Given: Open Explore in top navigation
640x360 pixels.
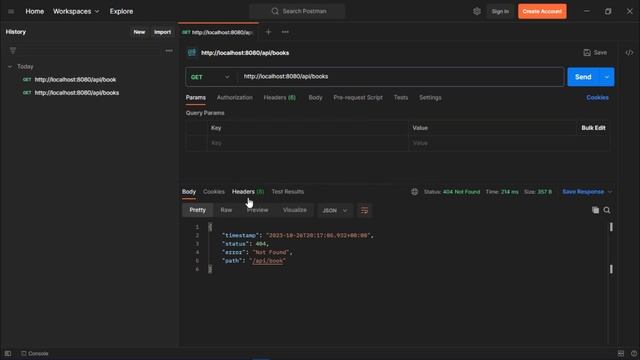Looking at the screenshot, I should [121, 11].
